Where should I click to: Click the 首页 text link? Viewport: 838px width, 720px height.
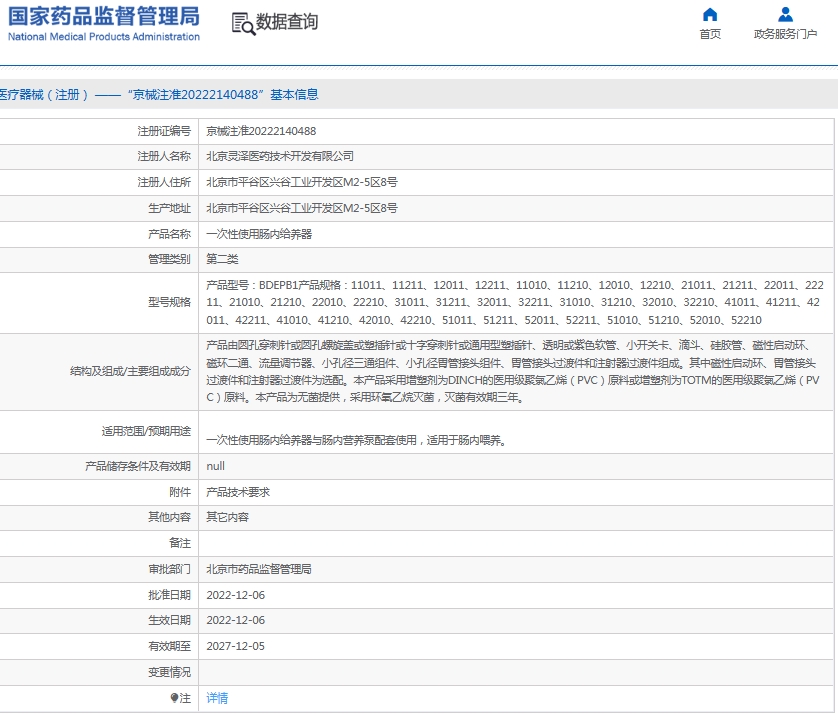(x=710, y=34)
